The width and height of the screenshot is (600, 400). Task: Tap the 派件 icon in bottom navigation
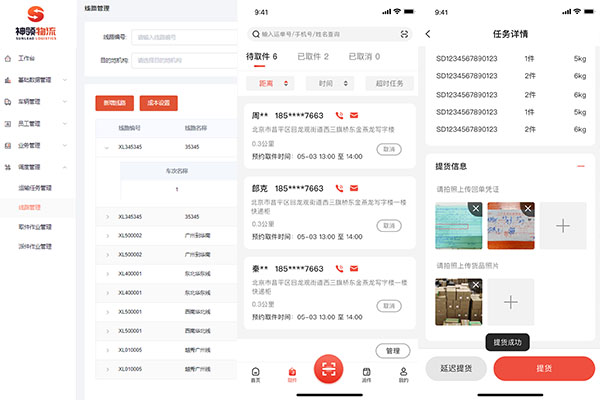coord(366,374)
